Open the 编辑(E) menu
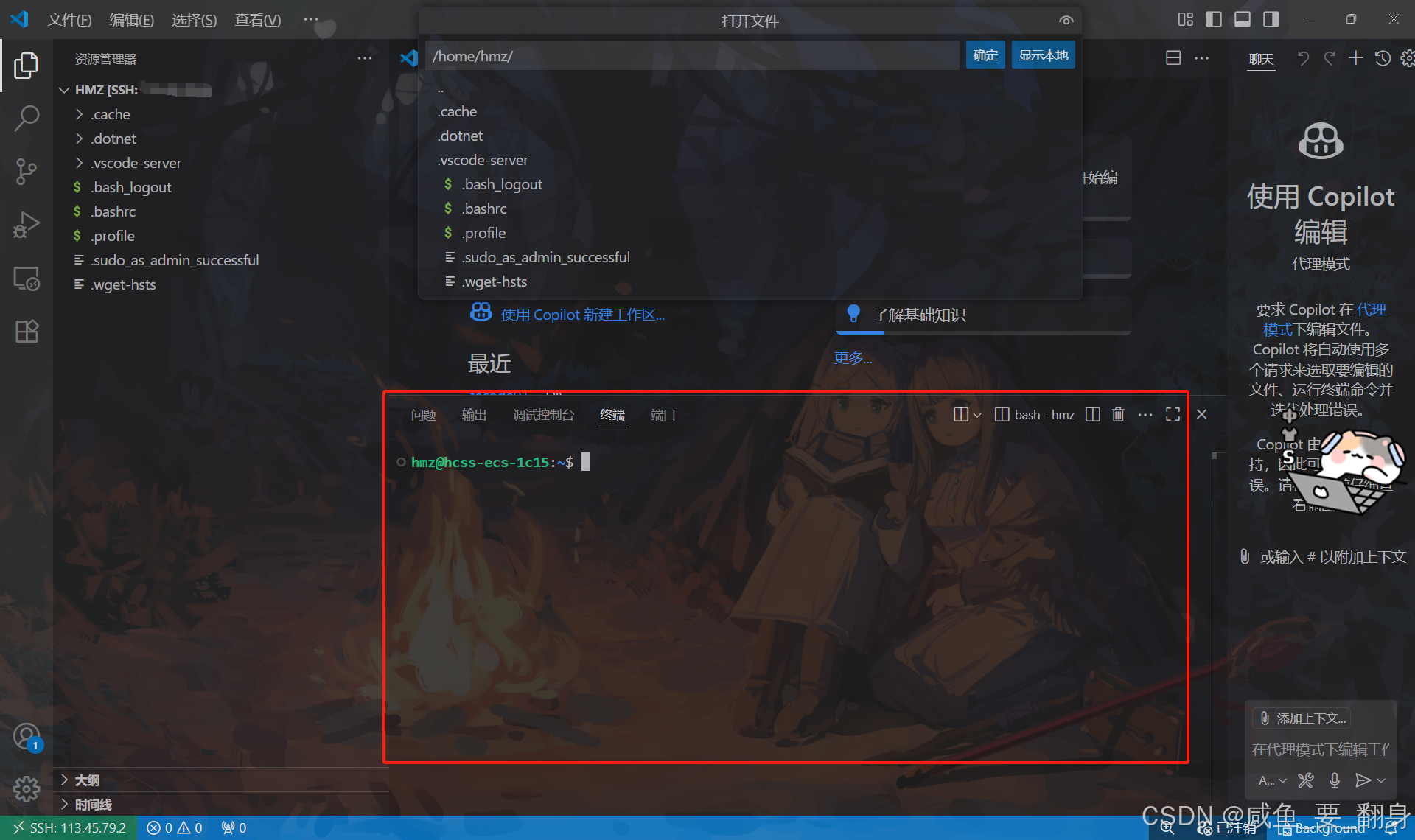Screen dimensions: 1415x840 point(131,20)
